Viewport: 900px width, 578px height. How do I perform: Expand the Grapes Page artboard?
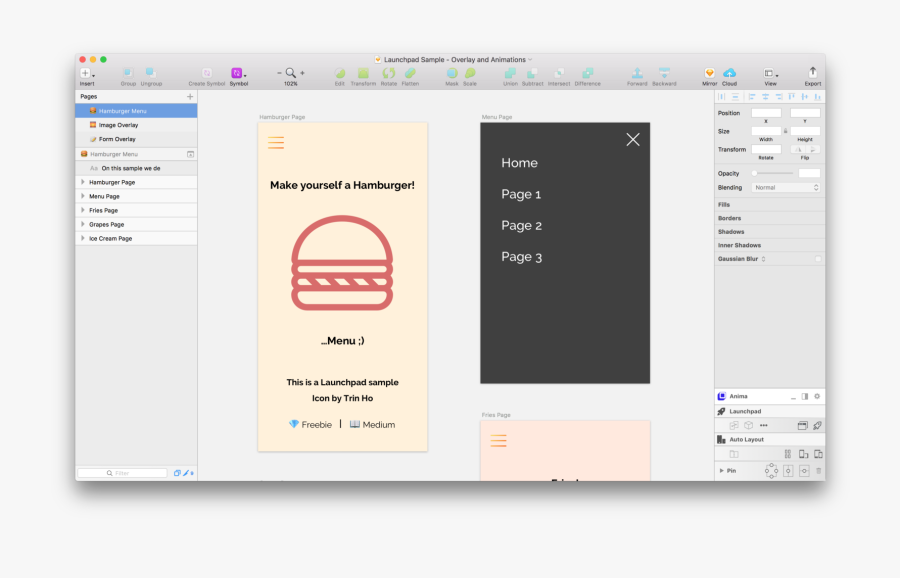(83, 224)
